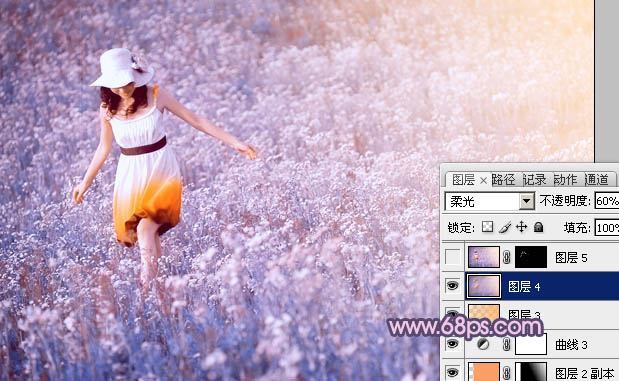Click the lock position move icon
The height and width of the screenshot is (381, 619).
pos(521,227)
